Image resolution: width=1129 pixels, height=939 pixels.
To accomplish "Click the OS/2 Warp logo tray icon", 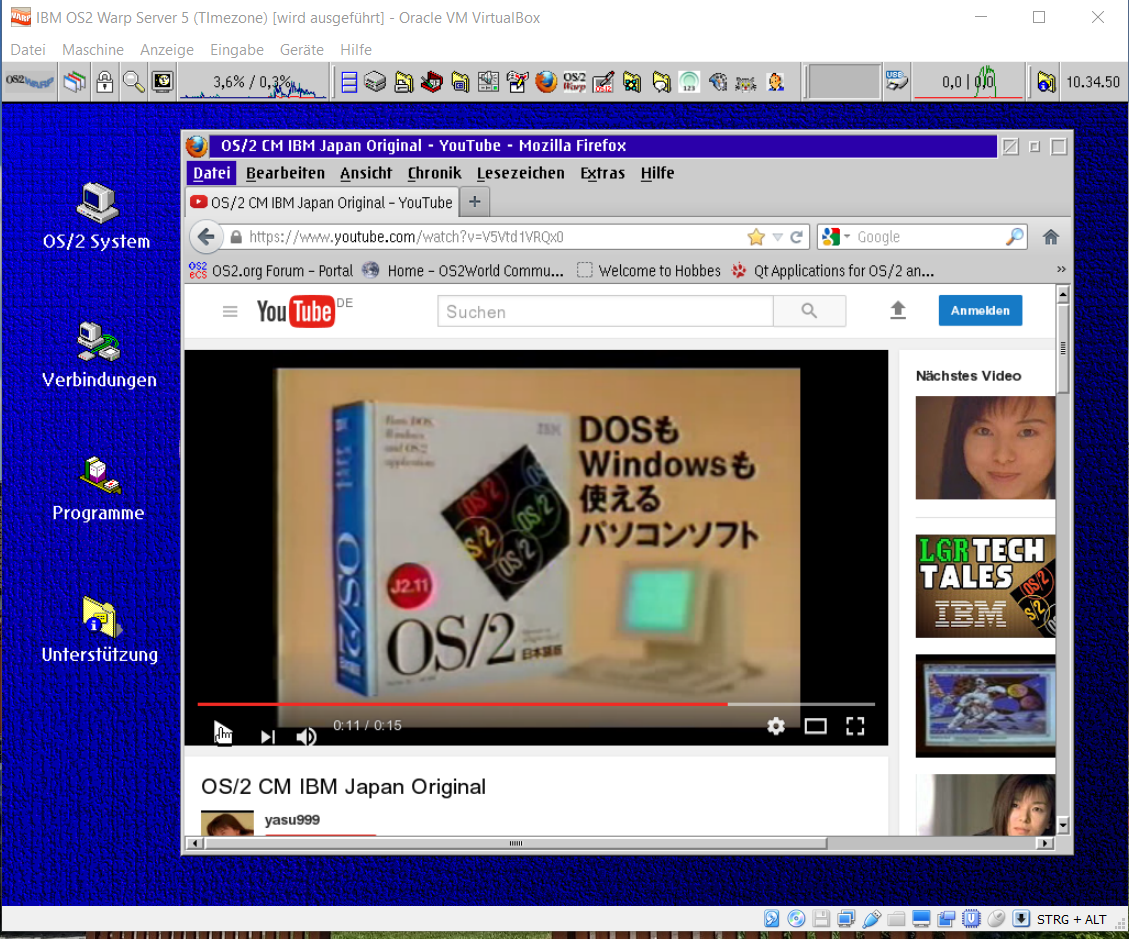I will 574,82.
